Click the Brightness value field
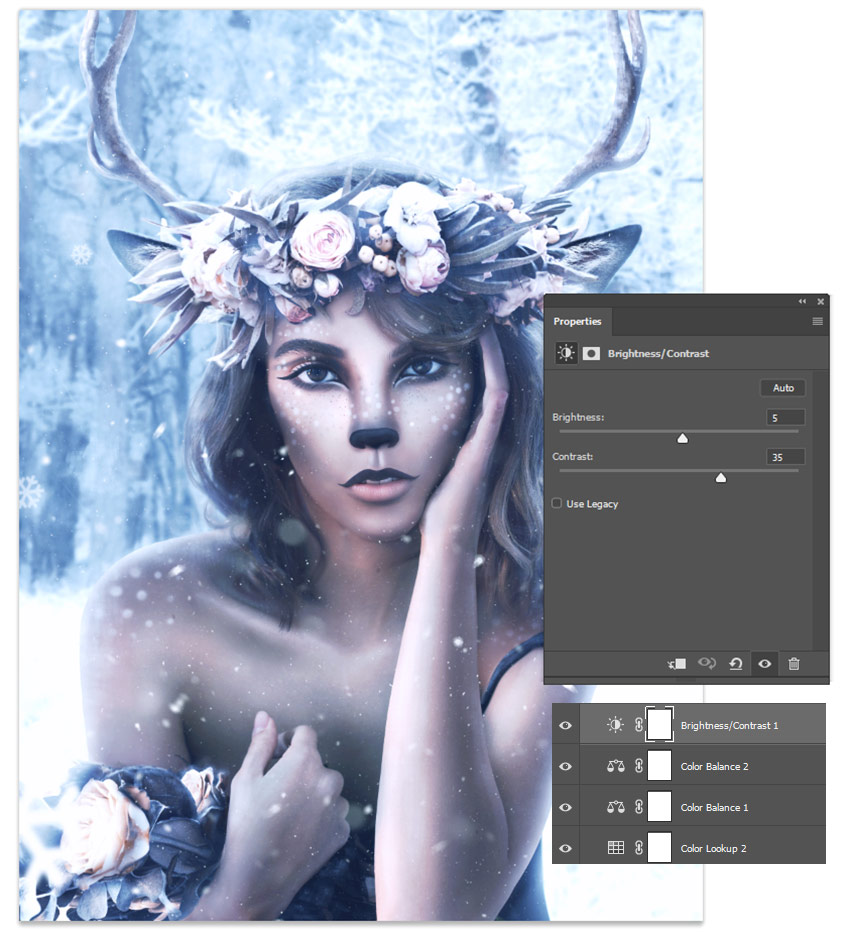The width and height of the screenshot is (850, 932). point(786,417)
